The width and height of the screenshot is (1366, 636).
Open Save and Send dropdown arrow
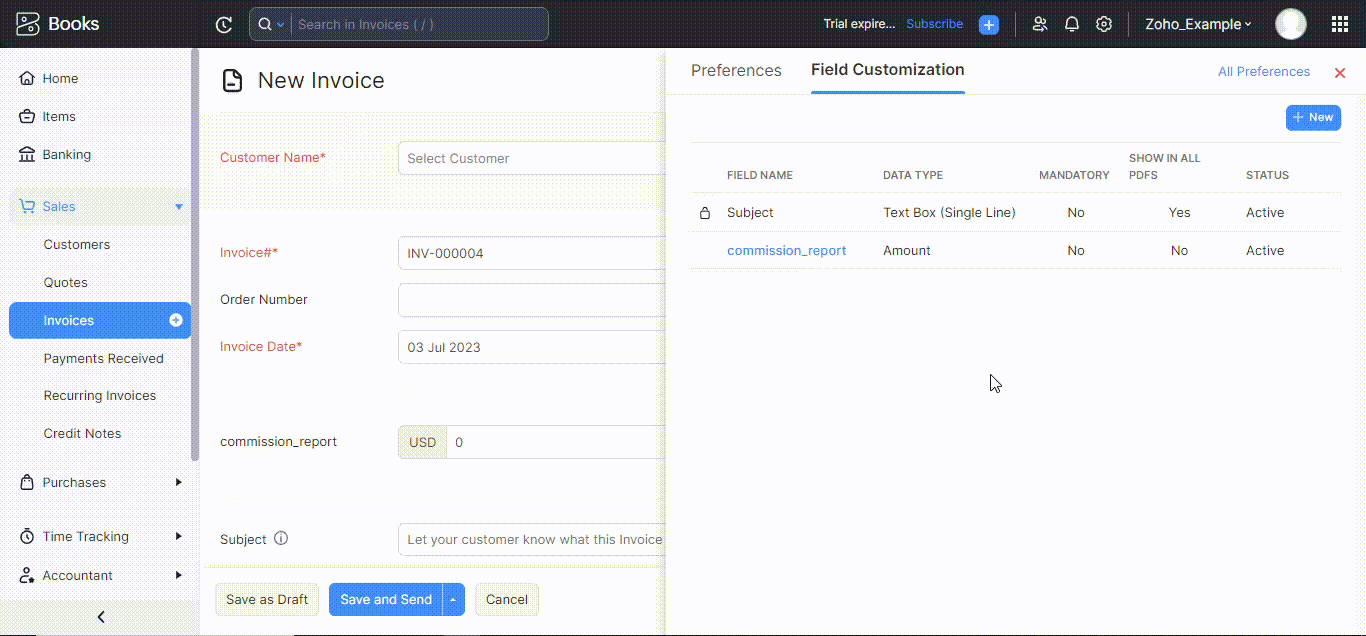pos(453,599)
